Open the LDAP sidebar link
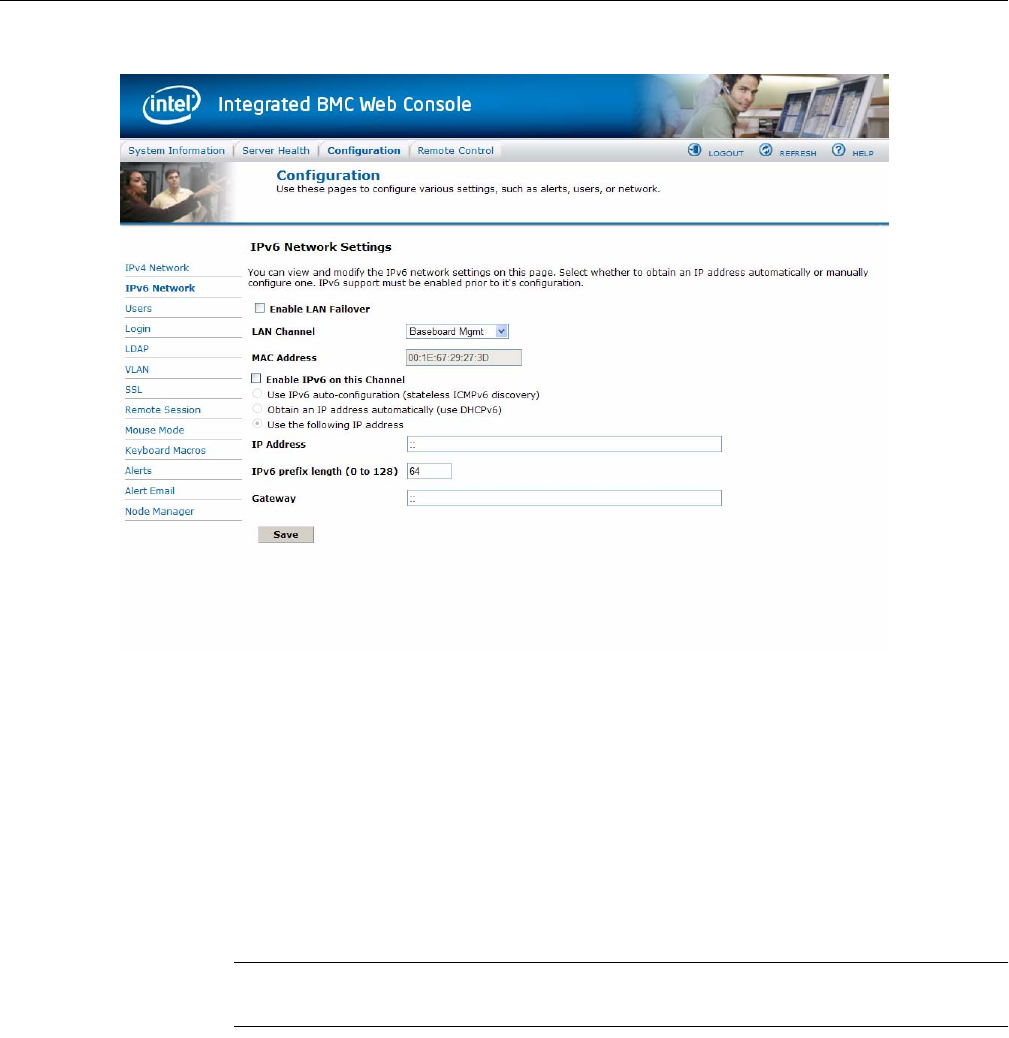This screenshot has height=1038, width=1009. pos(137,349)
